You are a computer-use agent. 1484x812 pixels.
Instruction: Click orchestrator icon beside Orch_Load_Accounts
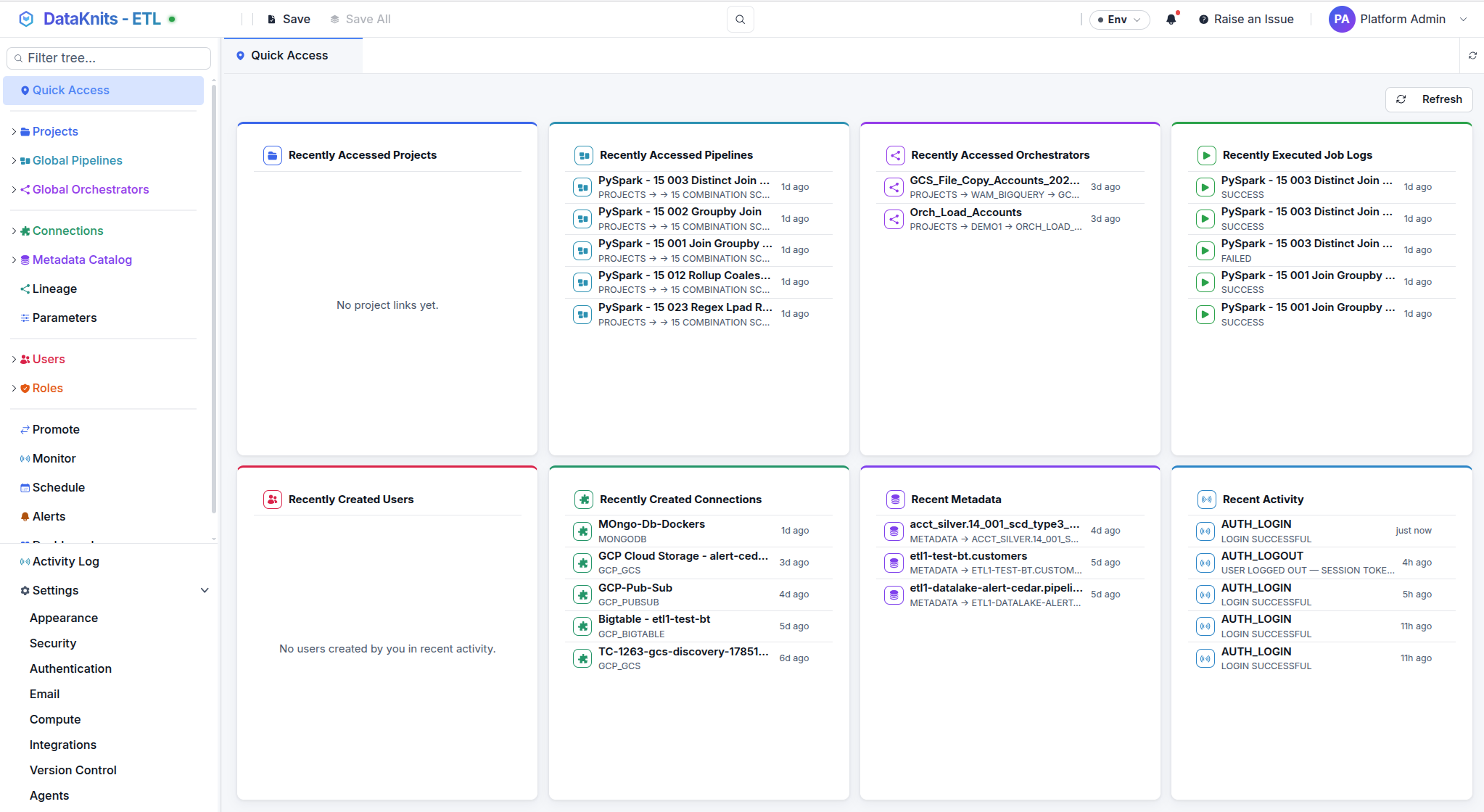[x=894, y=219]
